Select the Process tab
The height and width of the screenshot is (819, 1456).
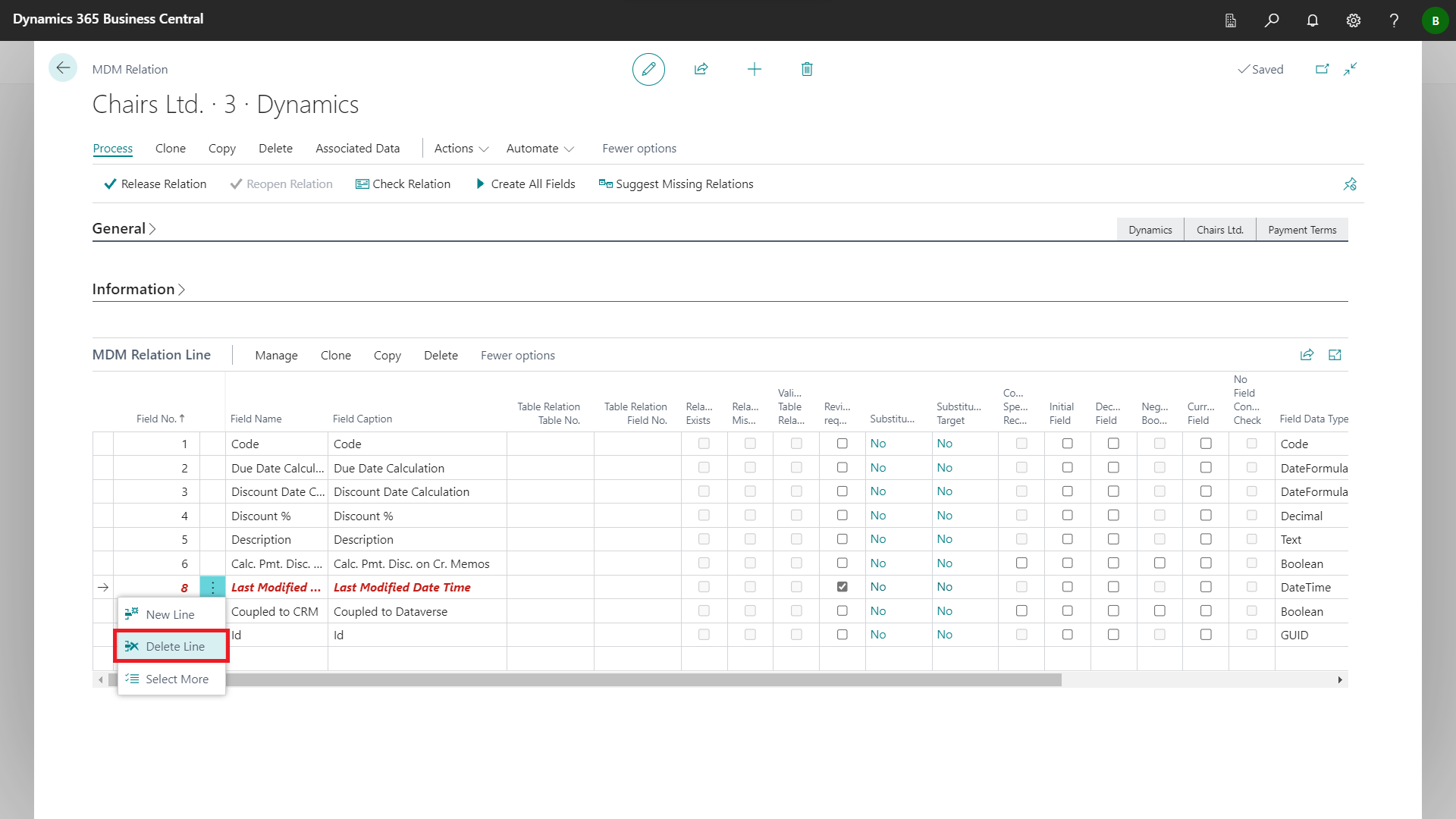[112, 149]
